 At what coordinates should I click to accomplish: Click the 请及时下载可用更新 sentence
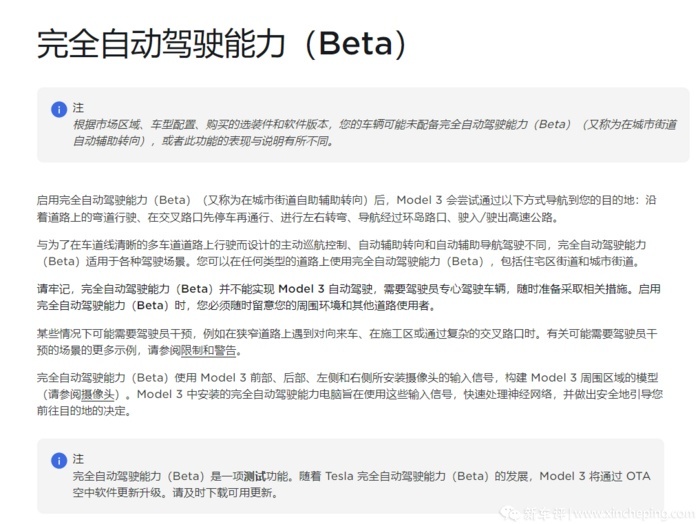point(224,493)
